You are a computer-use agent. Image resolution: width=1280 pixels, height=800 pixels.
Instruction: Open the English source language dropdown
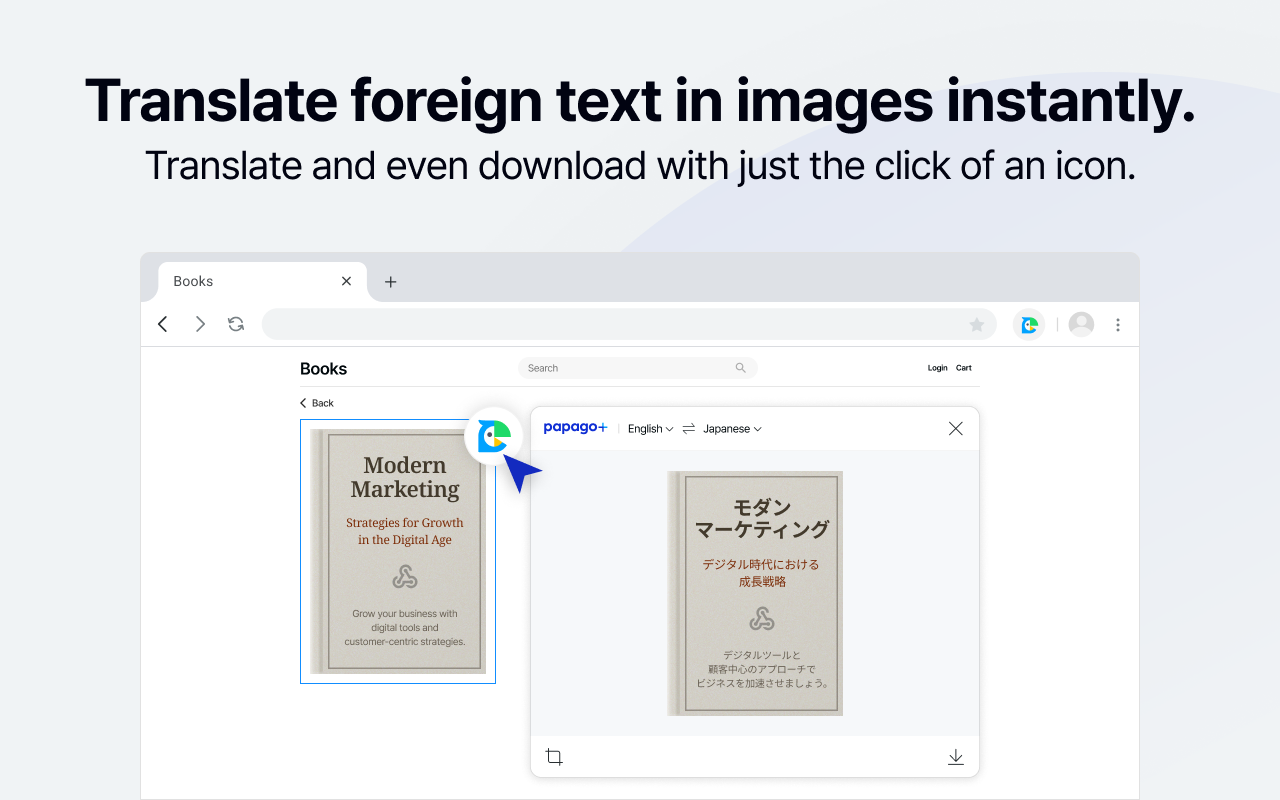(x=650, y=428)
